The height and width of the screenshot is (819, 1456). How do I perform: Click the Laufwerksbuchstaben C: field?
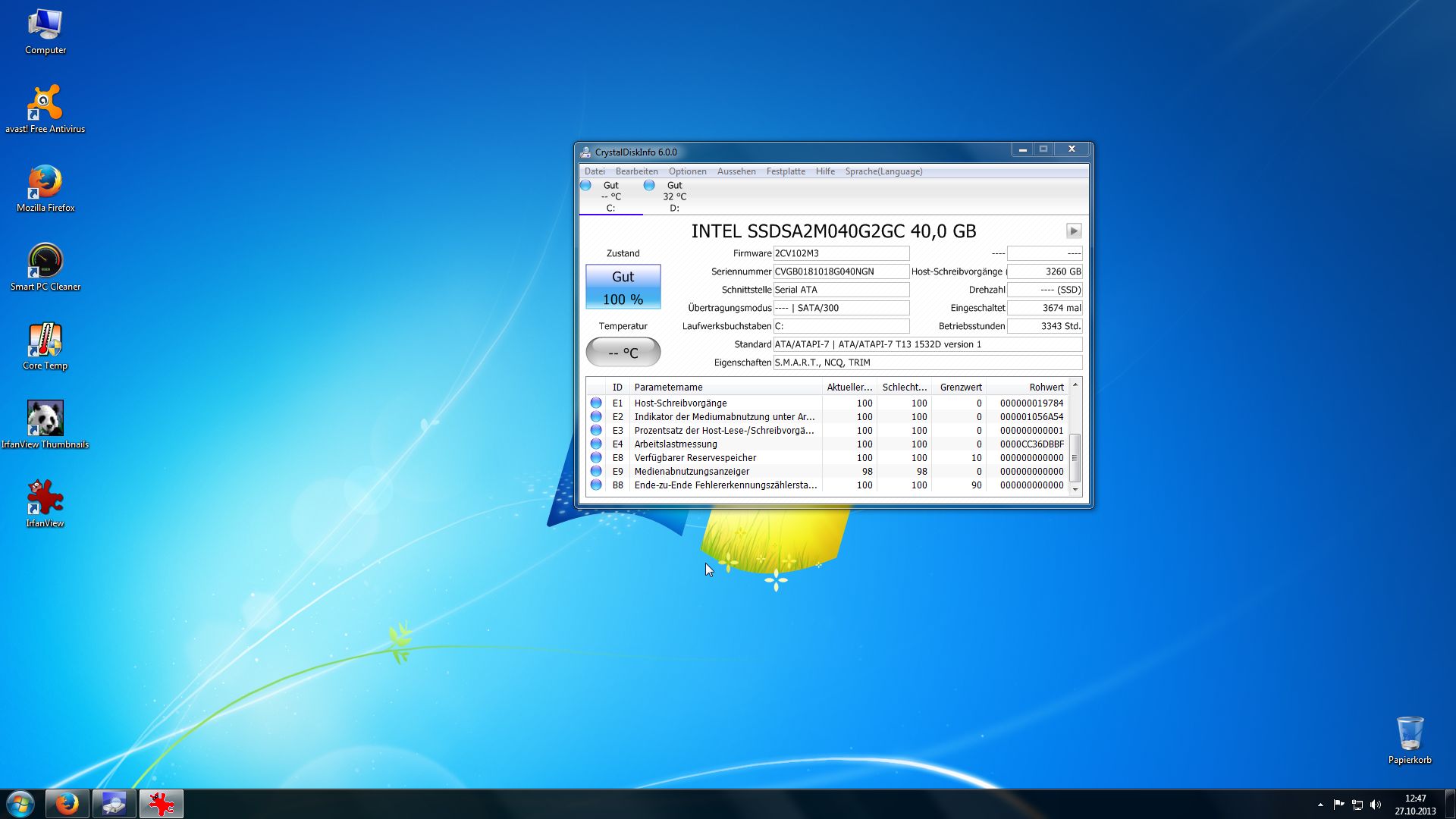(841, 326)
